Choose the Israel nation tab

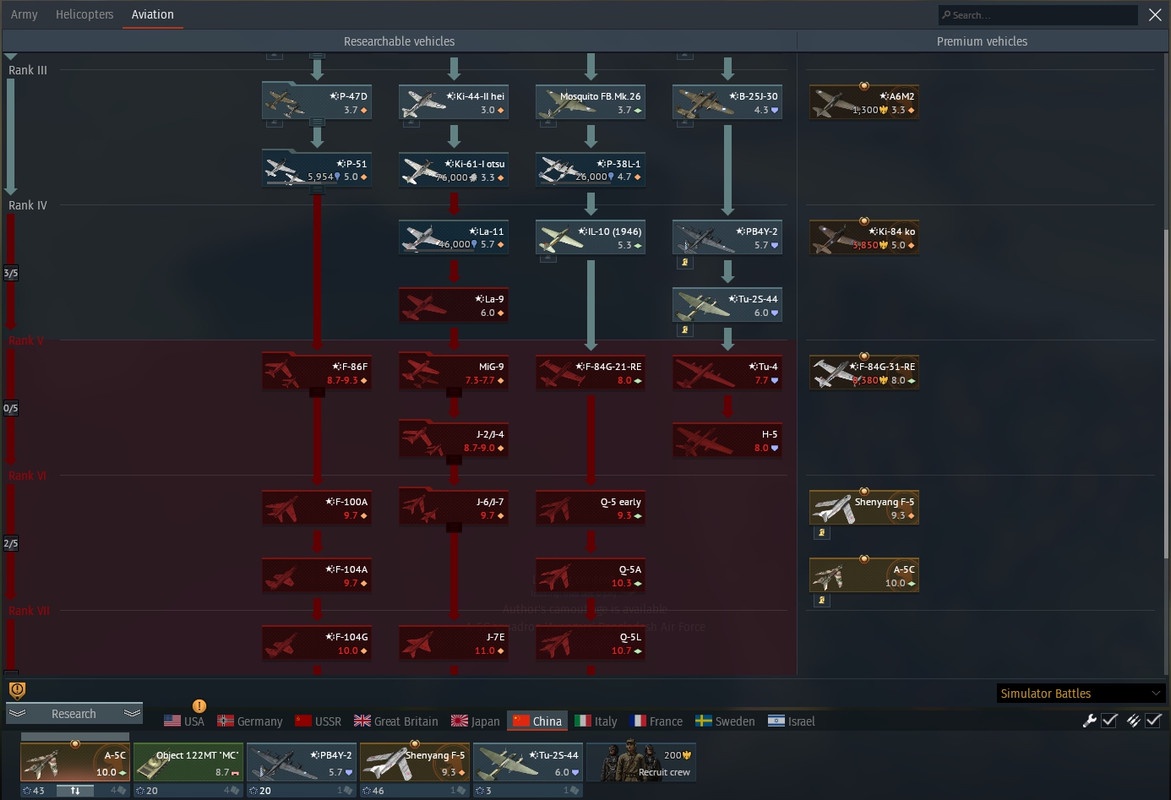791,721
